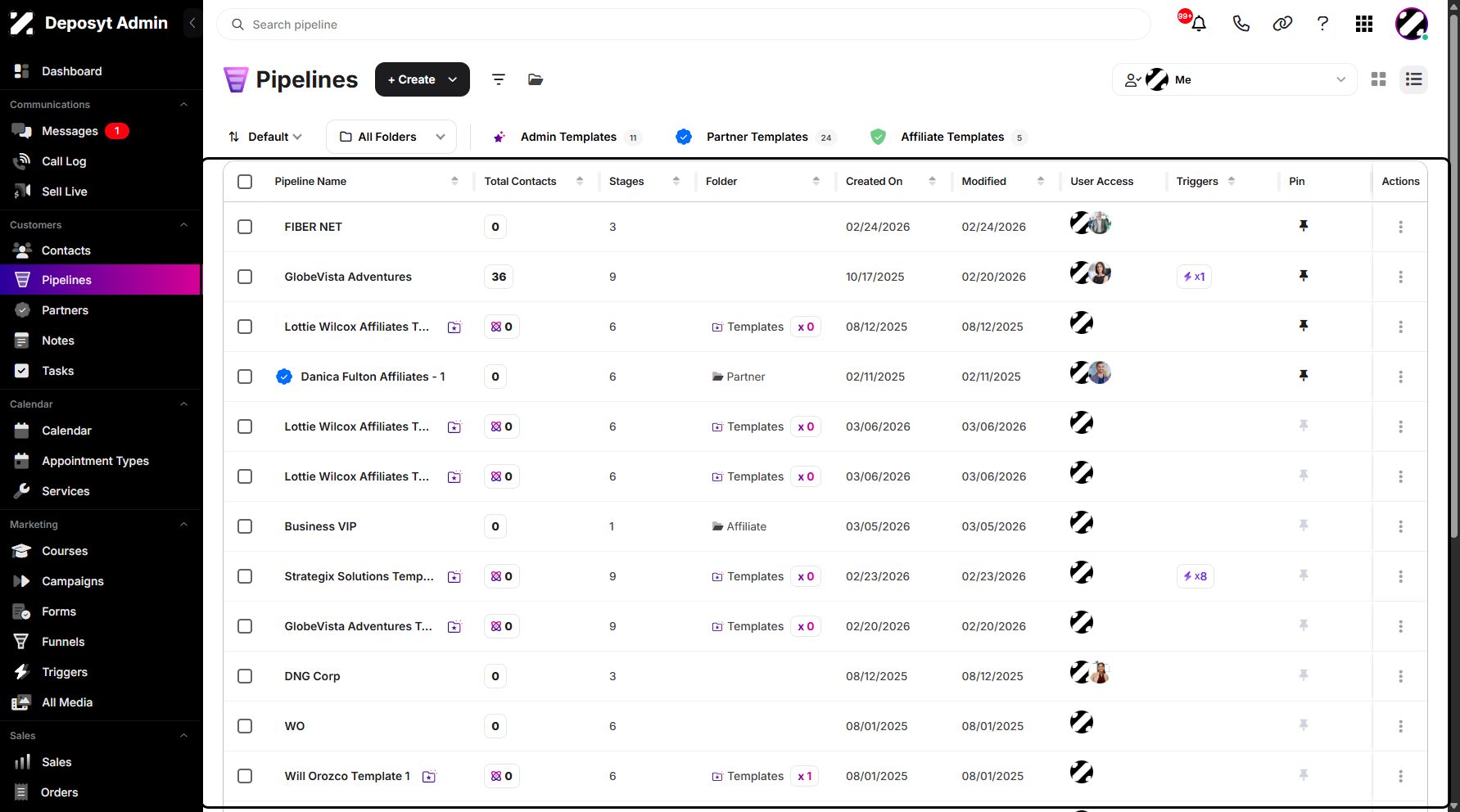Open the notifications bell

(1198, 24)
